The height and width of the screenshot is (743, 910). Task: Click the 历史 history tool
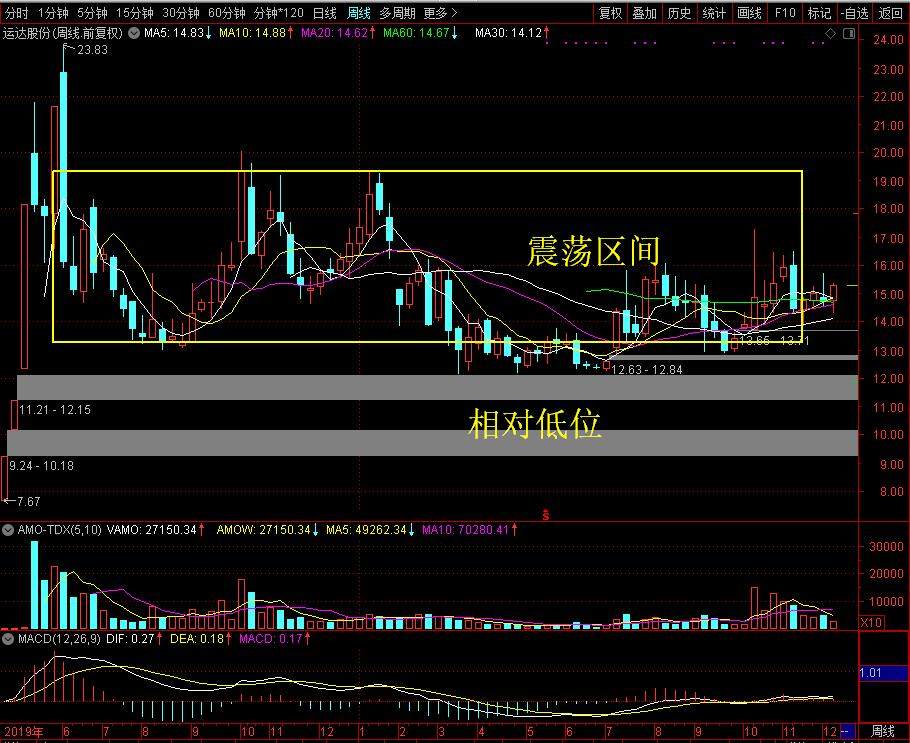coord(677,13)
